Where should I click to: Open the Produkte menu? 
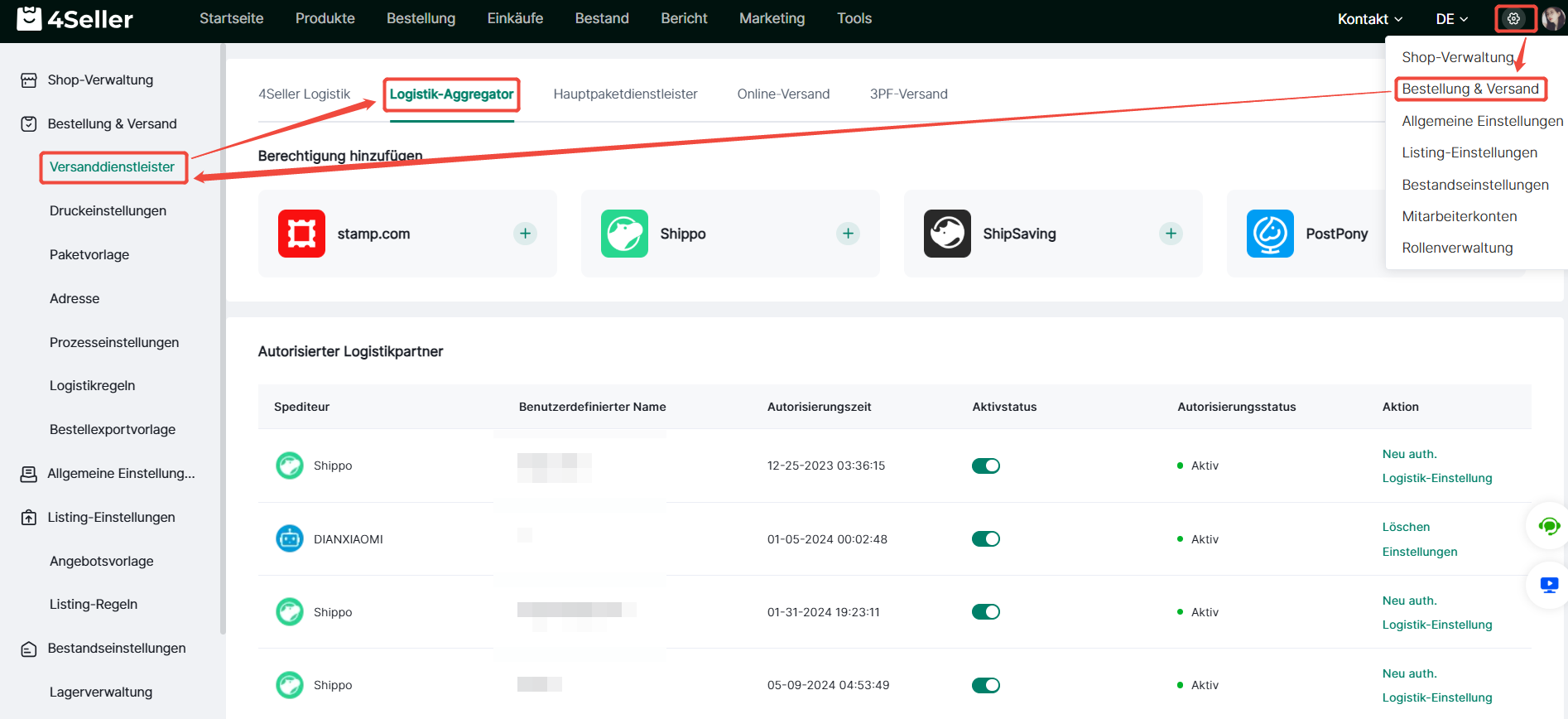click(325, 18)
